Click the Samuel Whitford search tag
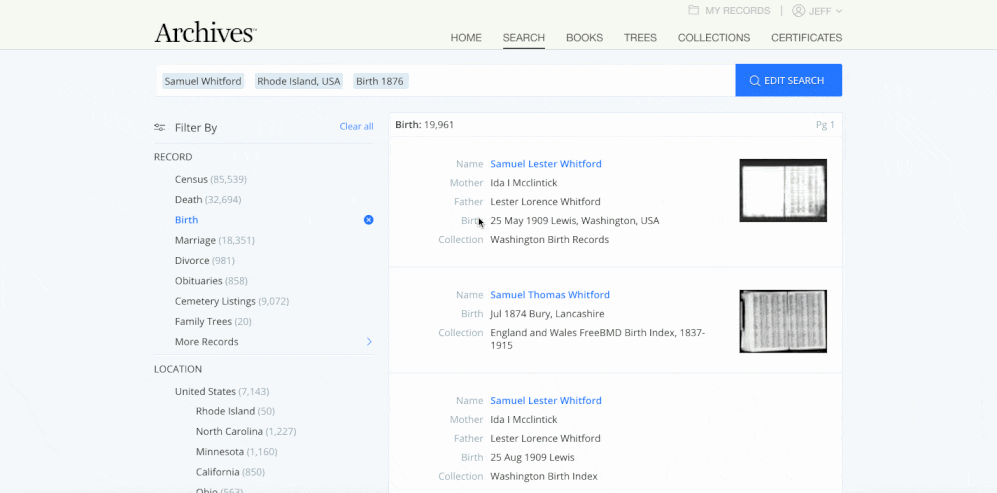997x493 pixels. (203, 81)
